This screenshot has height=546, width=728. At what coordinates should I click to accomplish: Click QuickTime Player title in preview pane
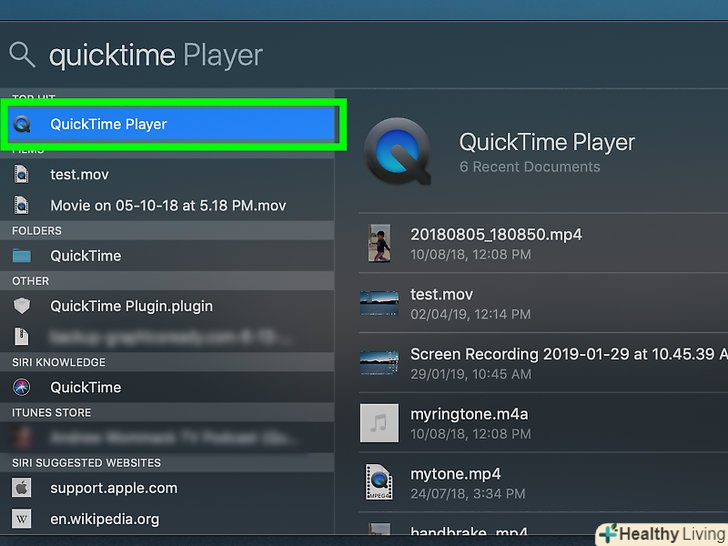pos(547,142)
